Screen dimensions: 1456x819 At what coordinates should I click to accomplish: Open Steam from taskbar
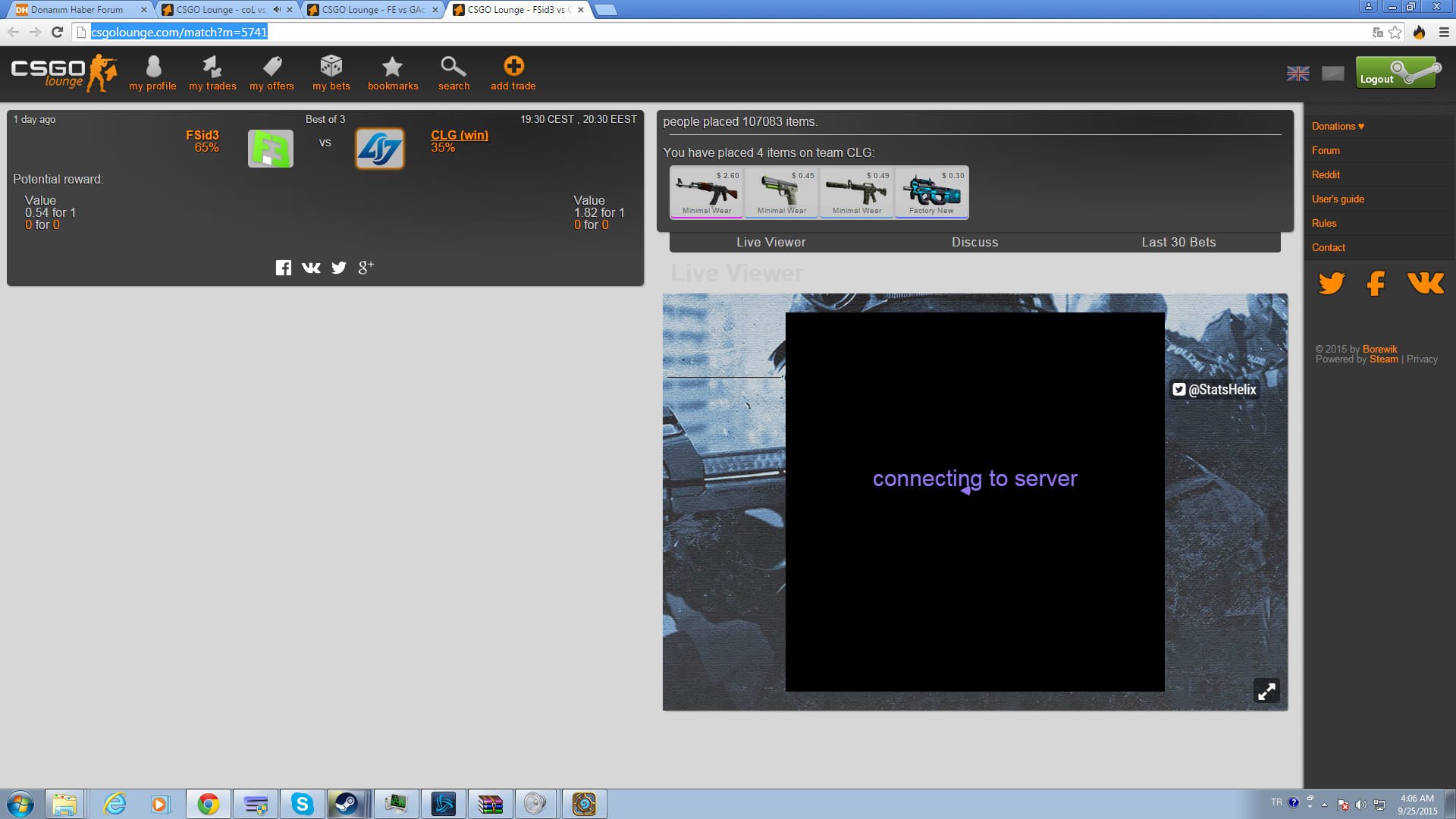click(347, 803)
